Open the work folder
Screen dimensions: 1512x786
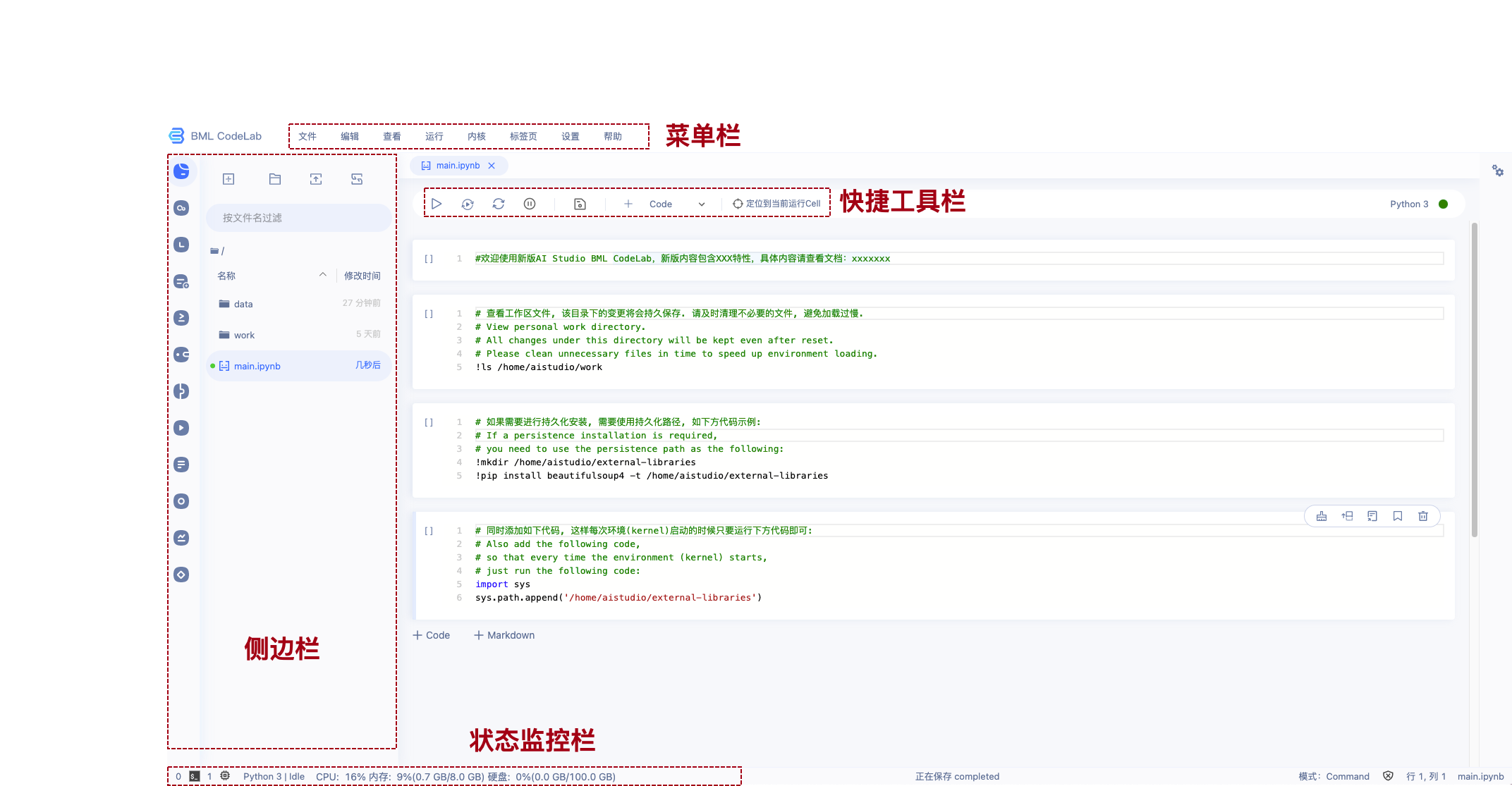point(244,335)
